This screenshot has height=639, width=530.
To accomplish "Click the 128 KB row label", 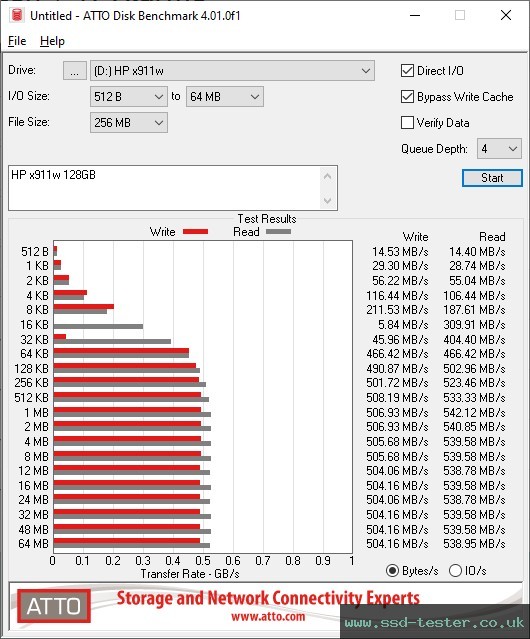I will point(31,368).
